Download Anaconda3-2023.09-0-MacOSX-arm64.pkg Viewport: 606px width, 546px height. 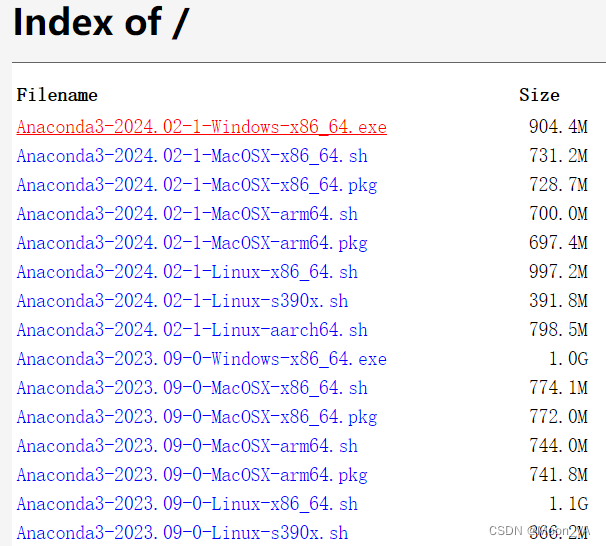coord(192,475)
